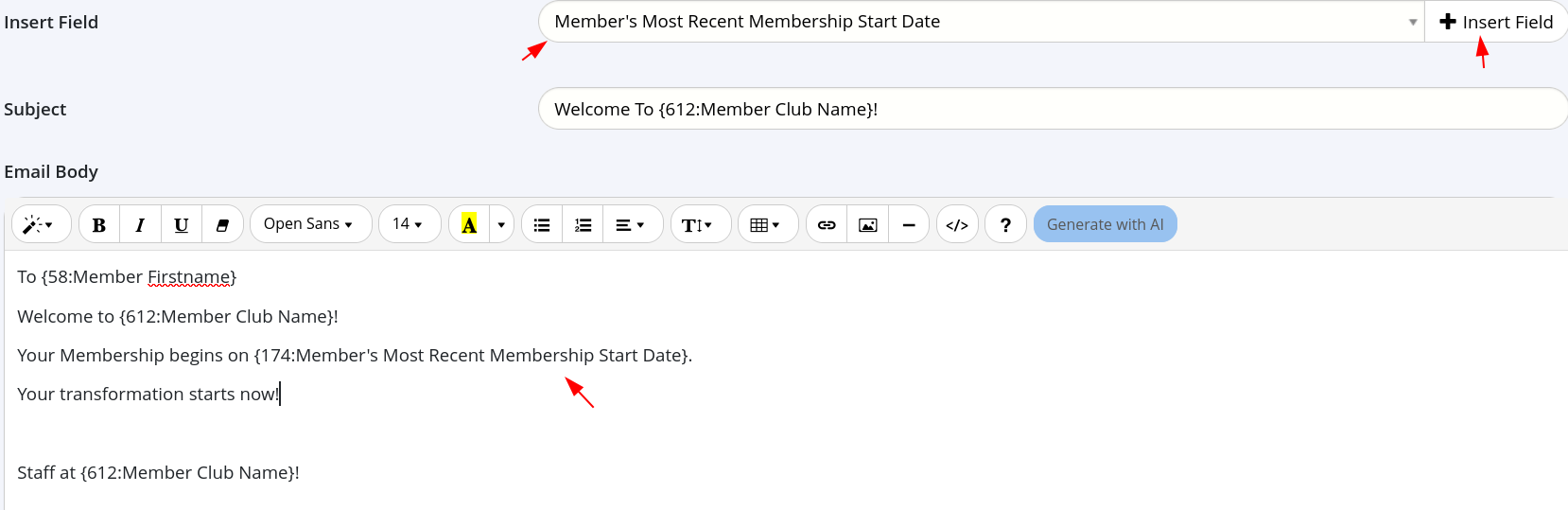Insert a hyperlink with link icon
Viewport: 1568px width, 510px height.
click(x=827, y=224)
